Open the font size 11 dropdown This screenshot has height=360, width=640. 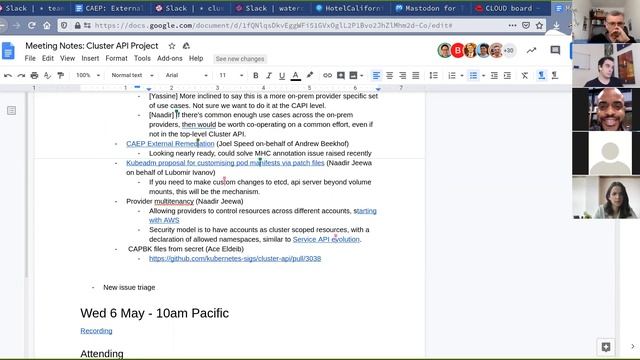231,76
